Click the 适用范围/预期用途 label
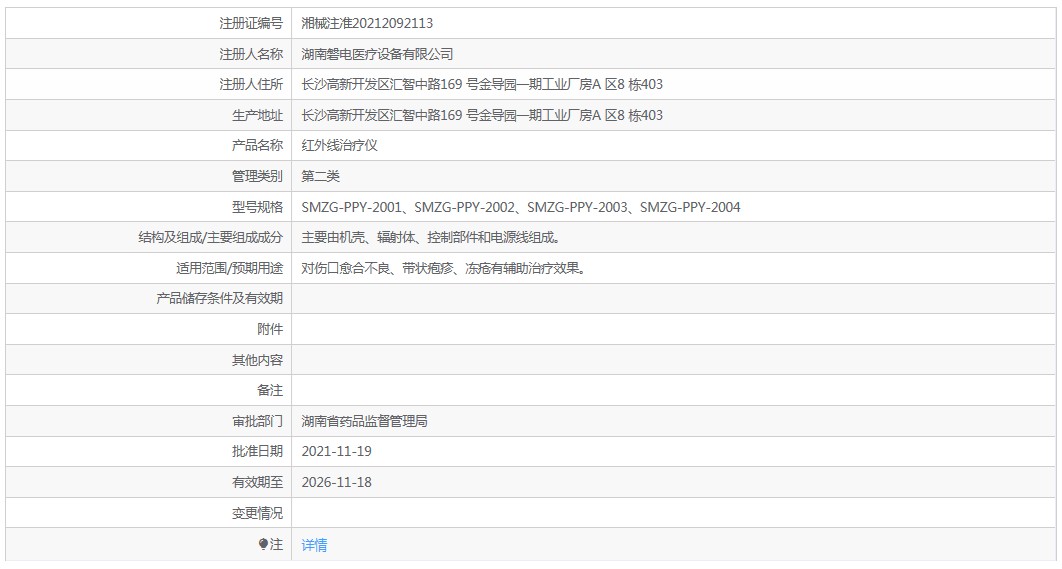This screenshot has height=569, width=1062. coord(230,268)
